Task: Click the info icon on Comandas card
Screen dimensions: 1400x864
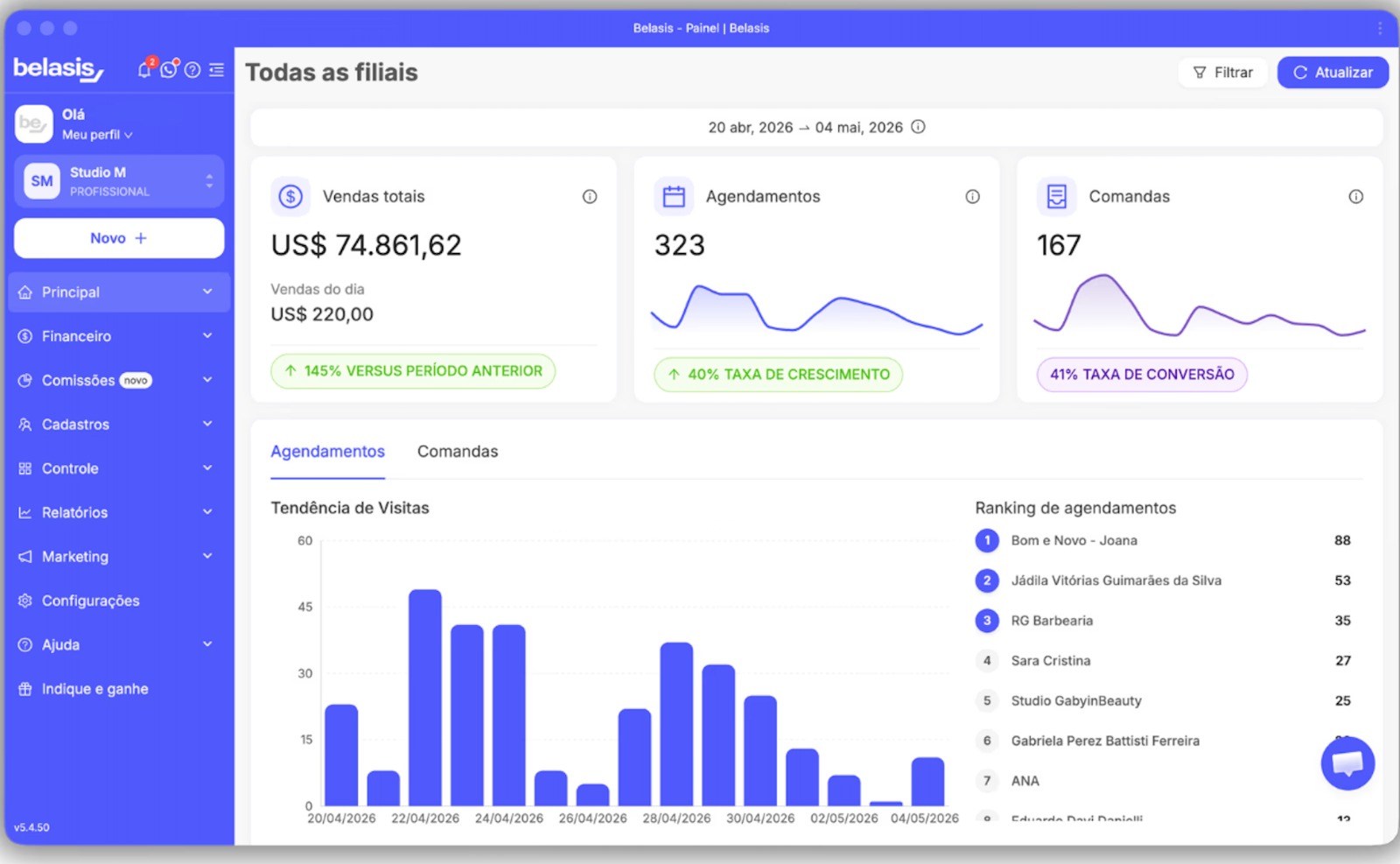Action: click(1355, 197)
